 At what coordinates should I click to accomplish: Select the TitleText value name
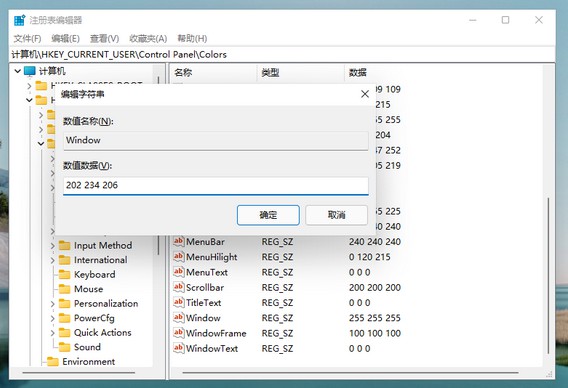click(204, 303)
